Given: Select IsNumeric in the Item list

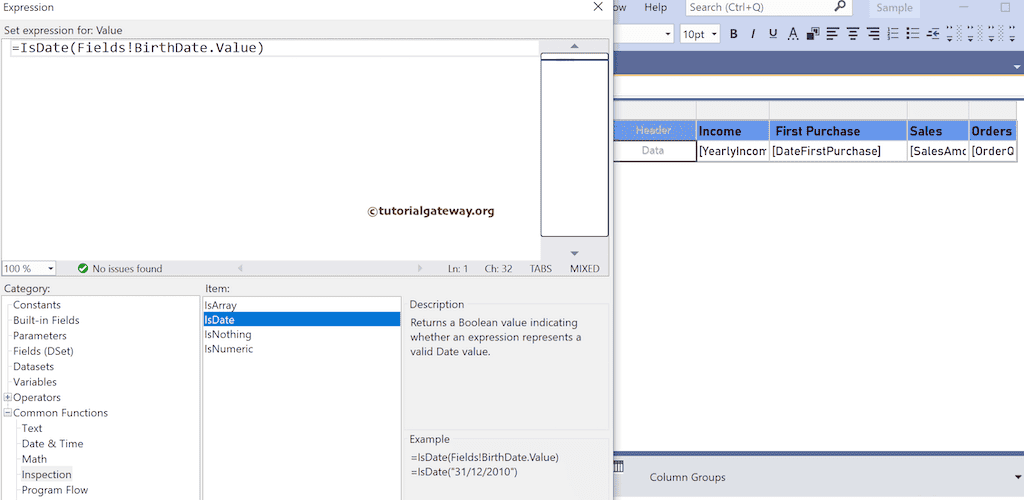Looking at the screenshot, I should tap(302, 349).
